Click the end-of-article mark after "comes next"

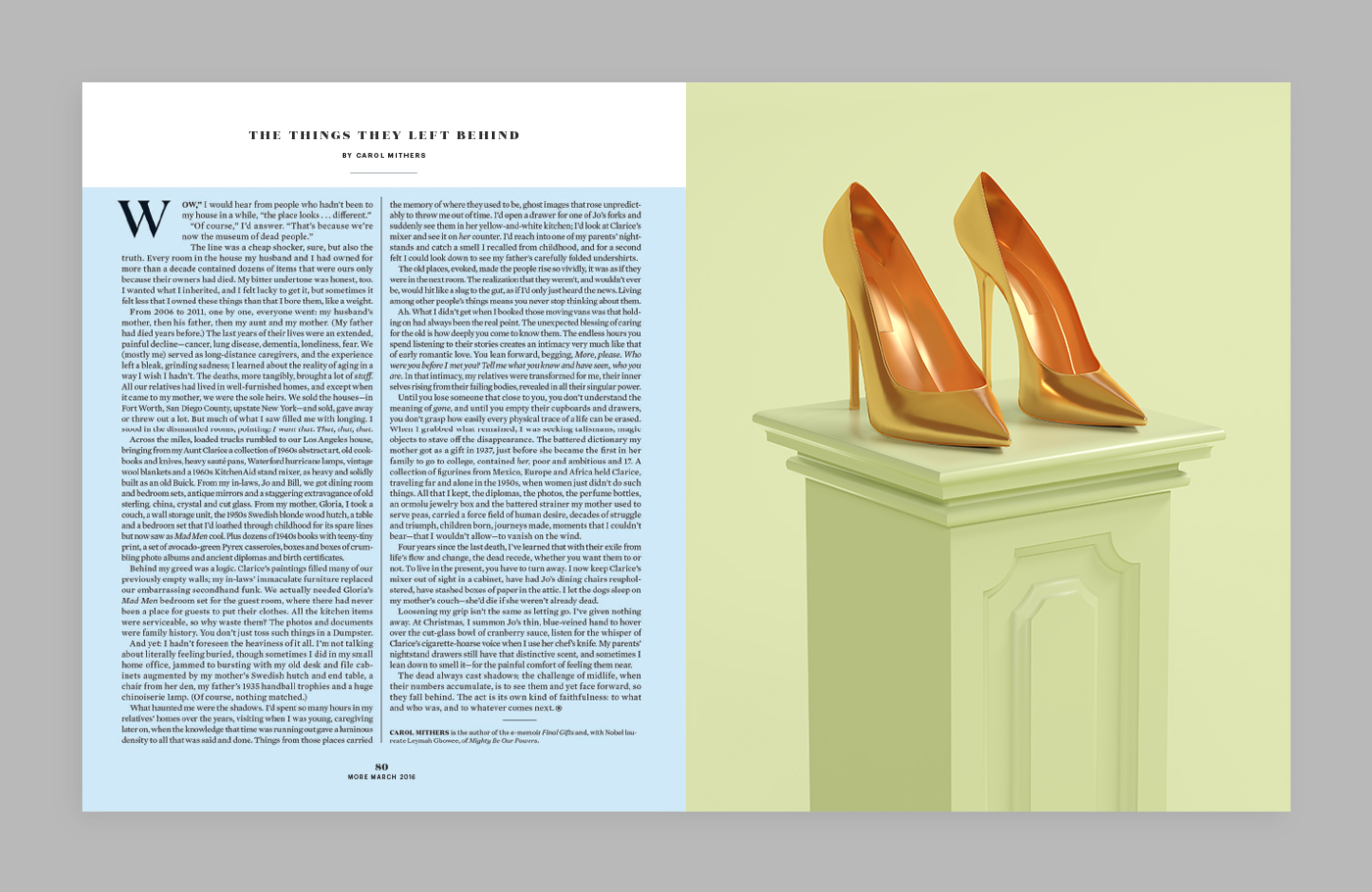[559, 708]
